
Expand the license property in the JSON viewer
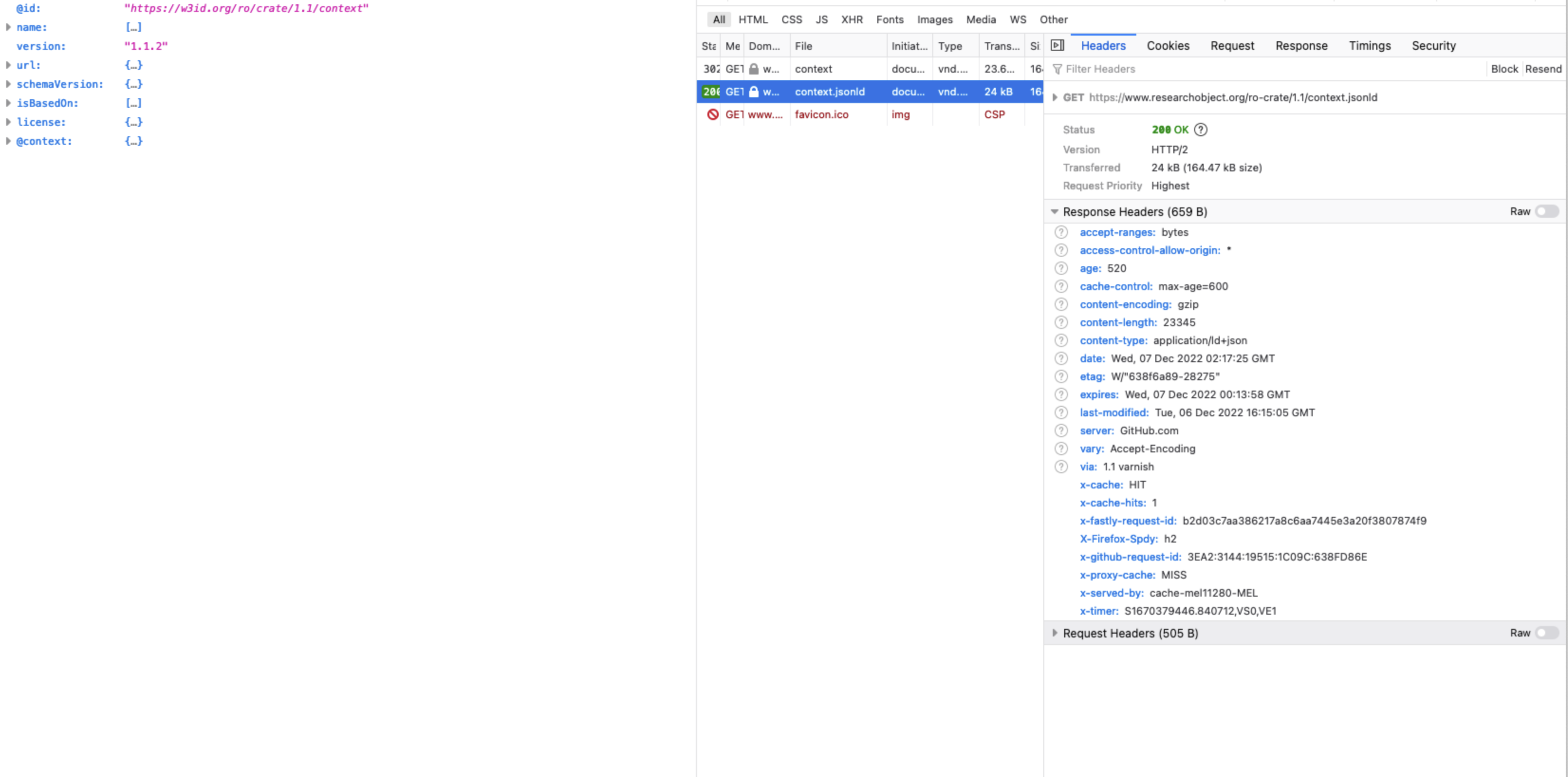coord(8,122)
